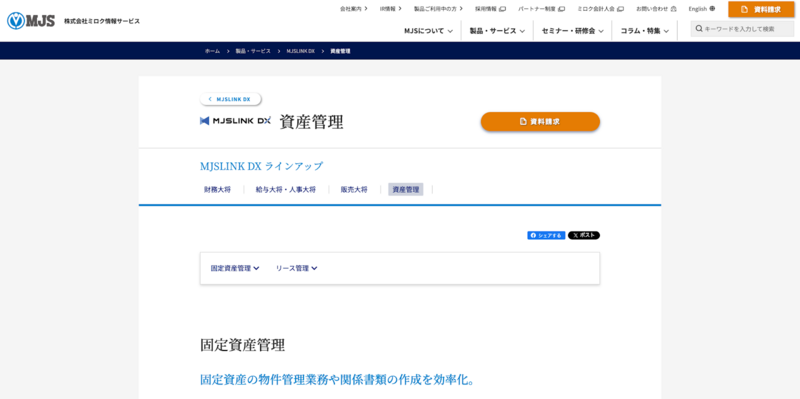Expand セミナー・研修会 navigation menu
The width and height of the screenshot is (800, 399).
[572, 31]
